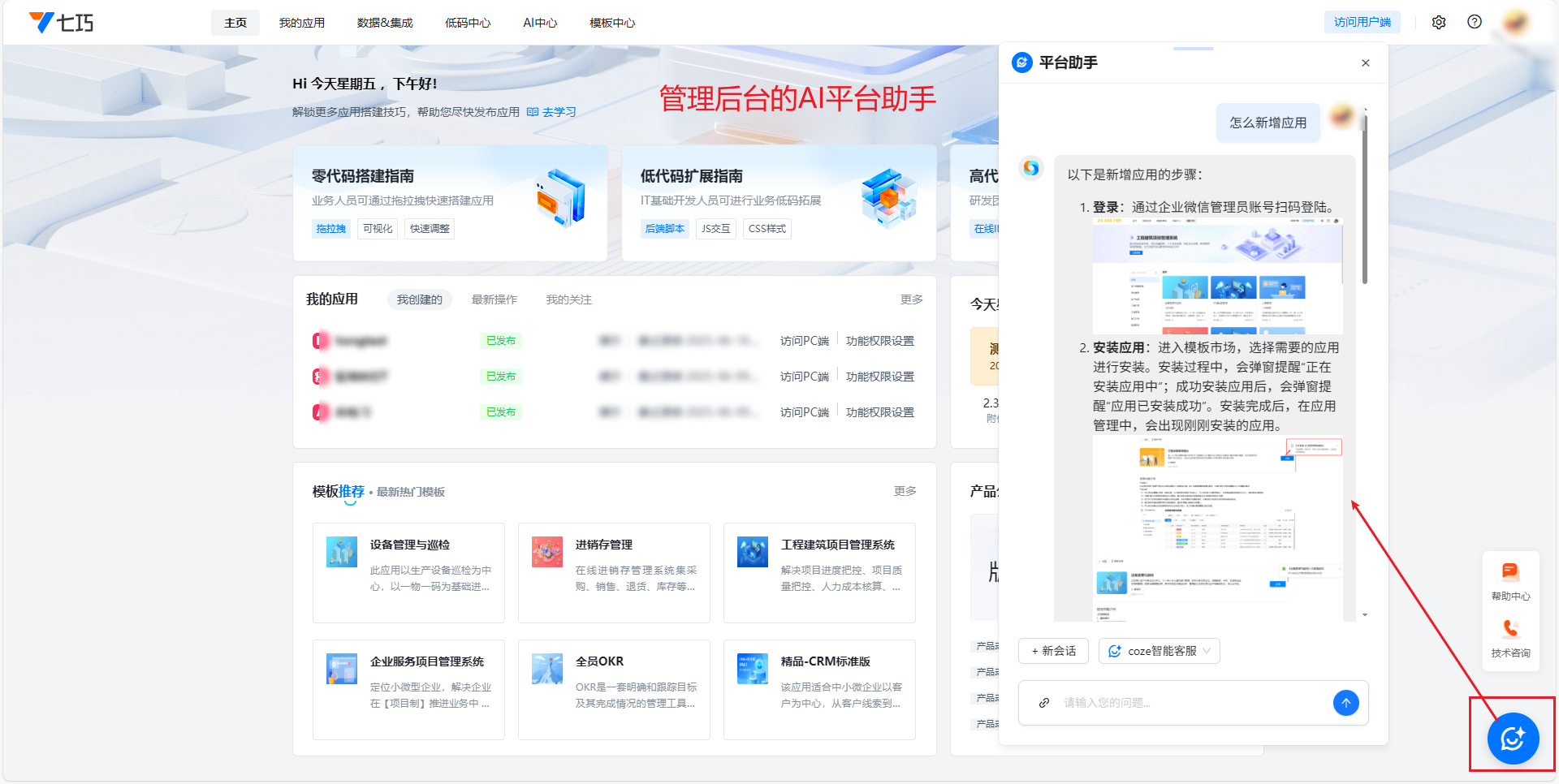Open the 进销存管理 template card
This screenshot has height=784, width=1559.
tap(614, 572)
